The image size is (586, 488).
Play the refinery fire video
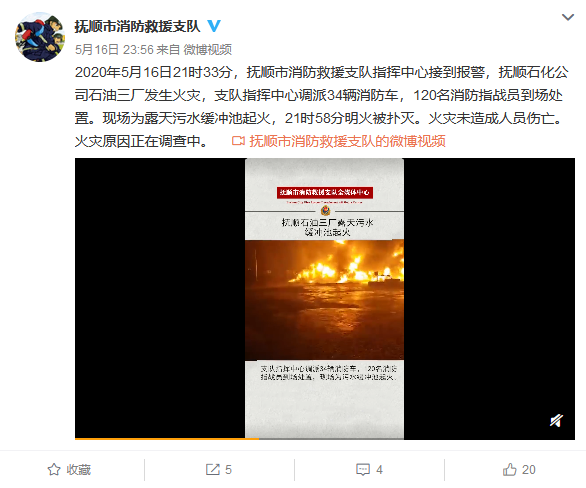[x=324, y=299]
